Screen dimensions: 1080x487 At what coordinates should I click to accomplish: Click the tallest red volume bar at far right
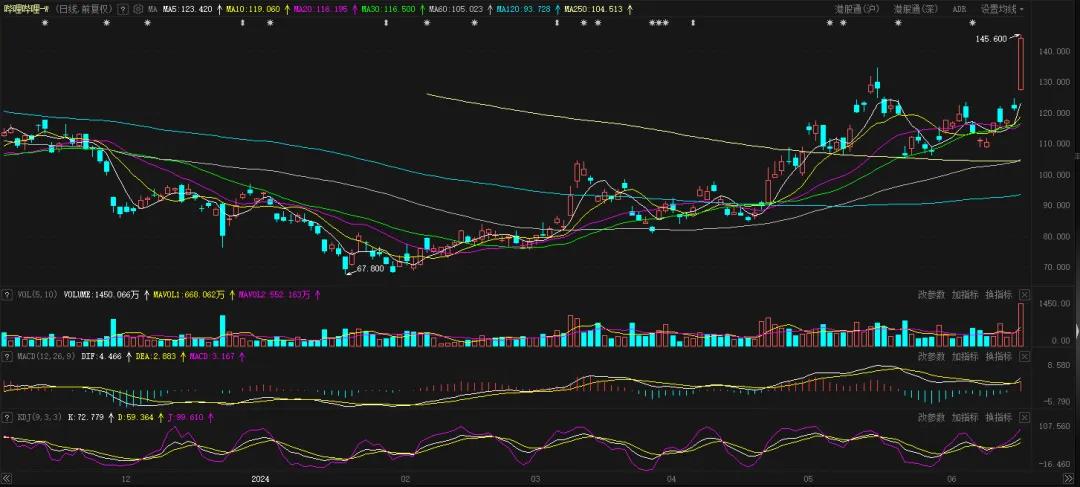pos(1021,324)
